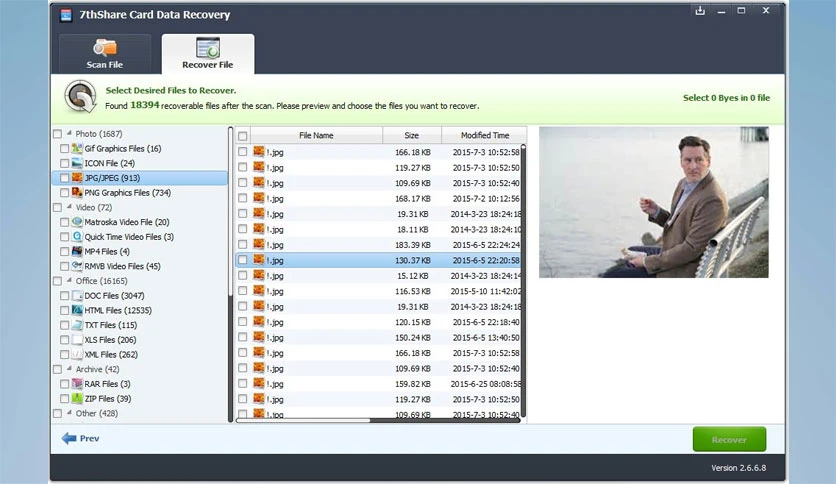Sort by the File Name column header
Viewport: 836px width, 484px height.
pyautogui.click(x=316, y=135)
